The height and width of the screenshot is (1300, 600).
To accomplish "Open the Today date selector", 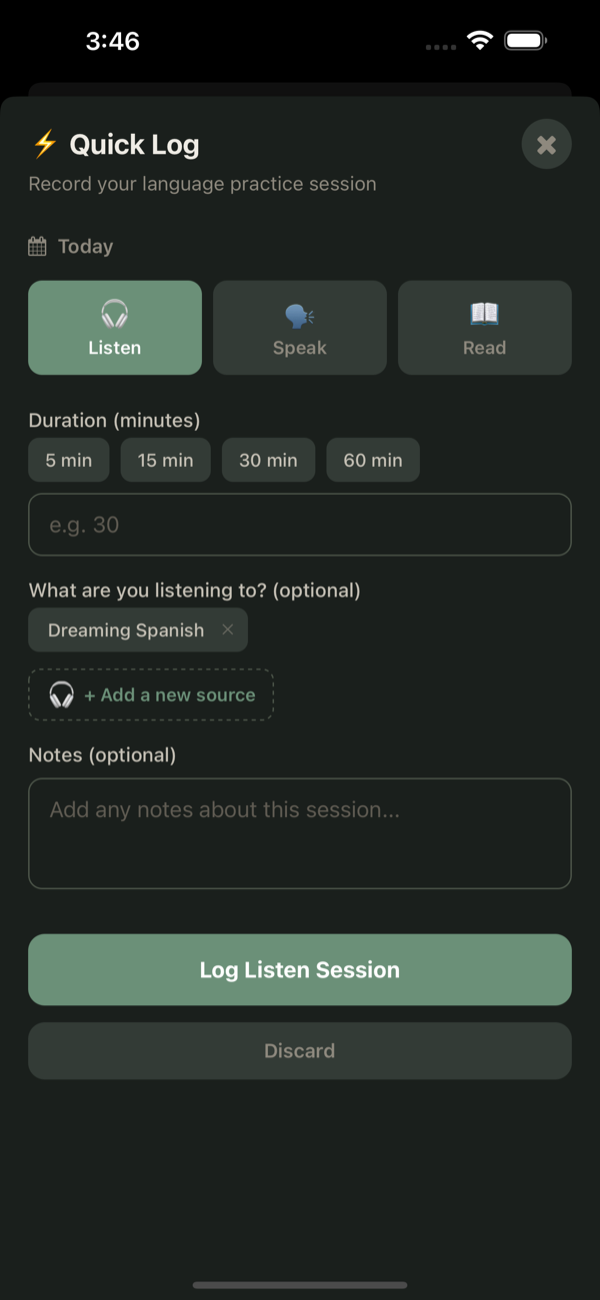I will (70, 245).
